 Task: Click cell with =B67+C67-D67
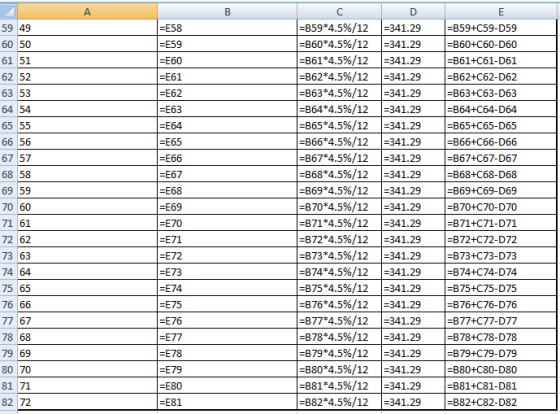pos(501,158)
